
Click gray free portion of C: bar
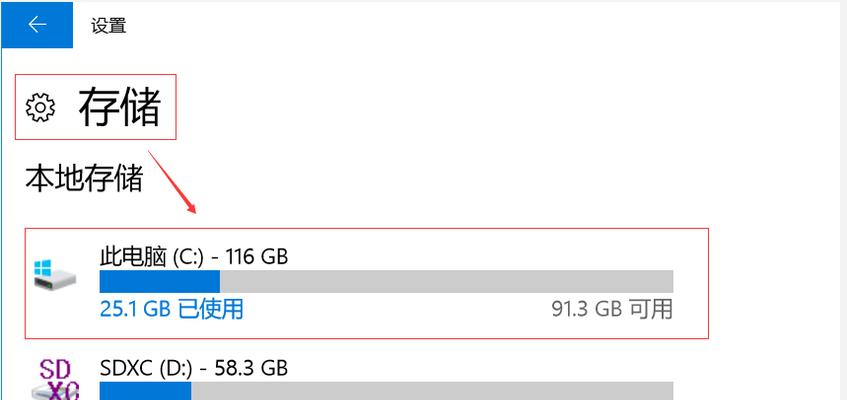pos(446,282)
